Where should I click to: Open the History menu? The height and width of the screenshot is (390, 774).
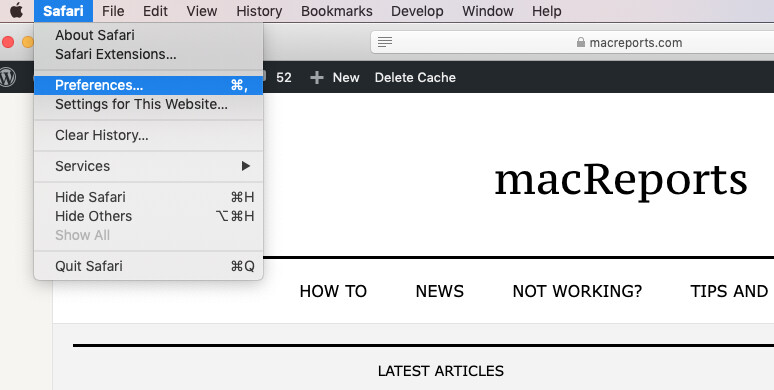click(259, 11)
